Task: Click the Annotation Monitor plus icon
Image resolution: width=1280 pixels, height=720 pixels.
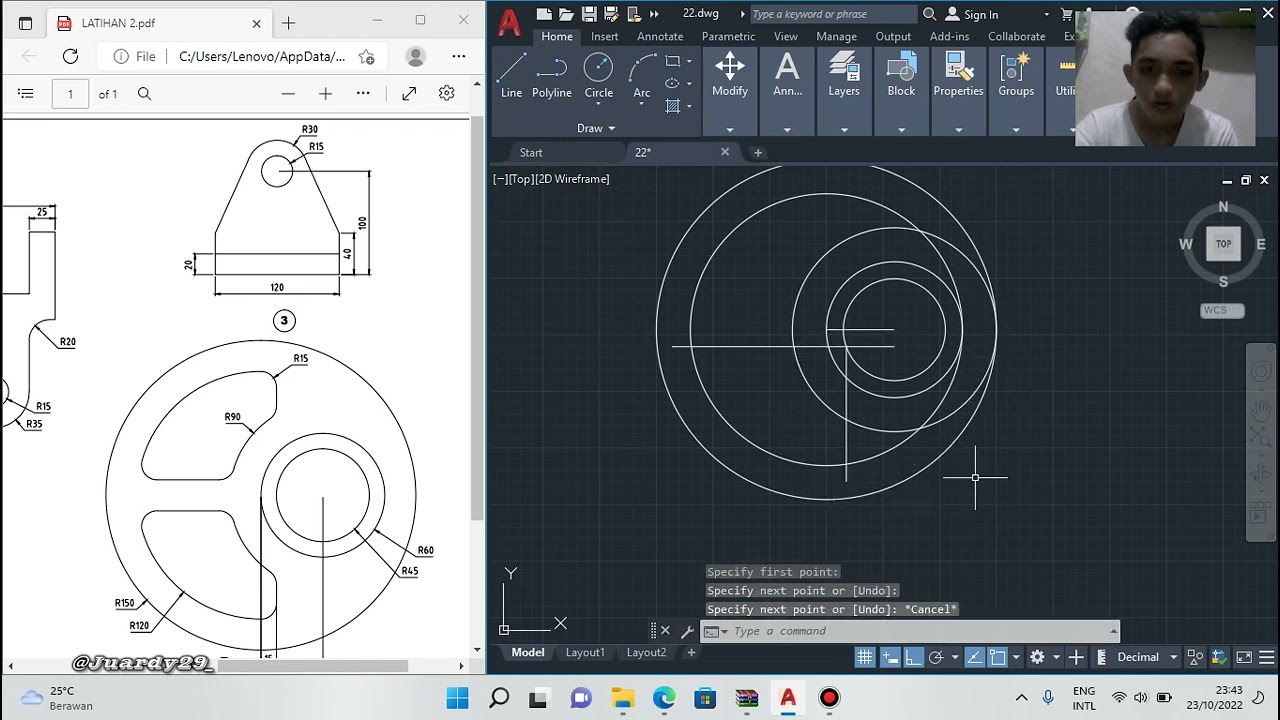Action: pos(1076,657)
